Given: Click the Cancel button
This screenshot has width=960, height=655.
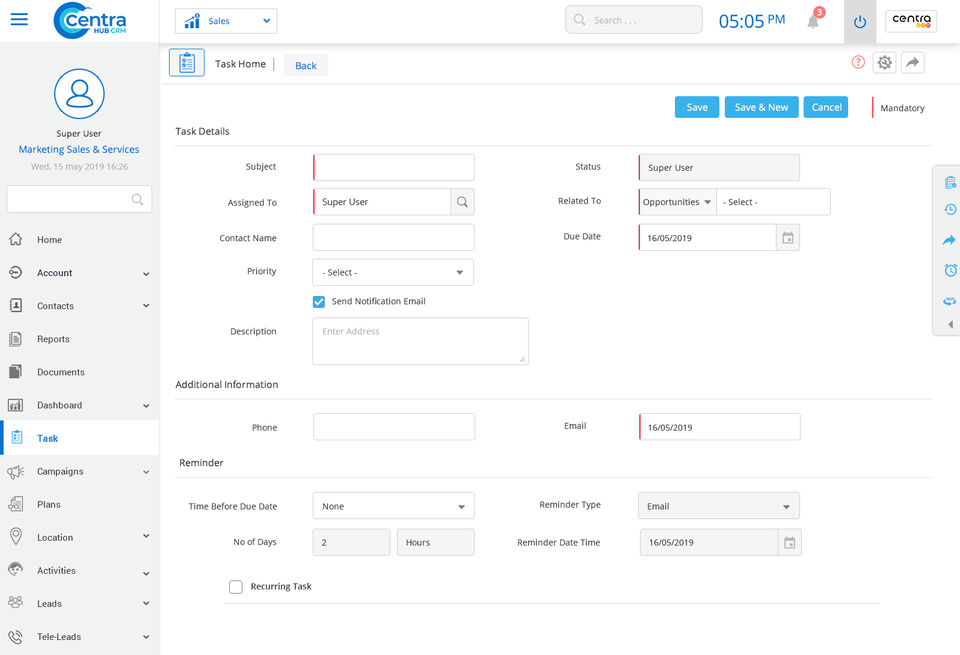Looking at the screenshot, I should (826, 108).
